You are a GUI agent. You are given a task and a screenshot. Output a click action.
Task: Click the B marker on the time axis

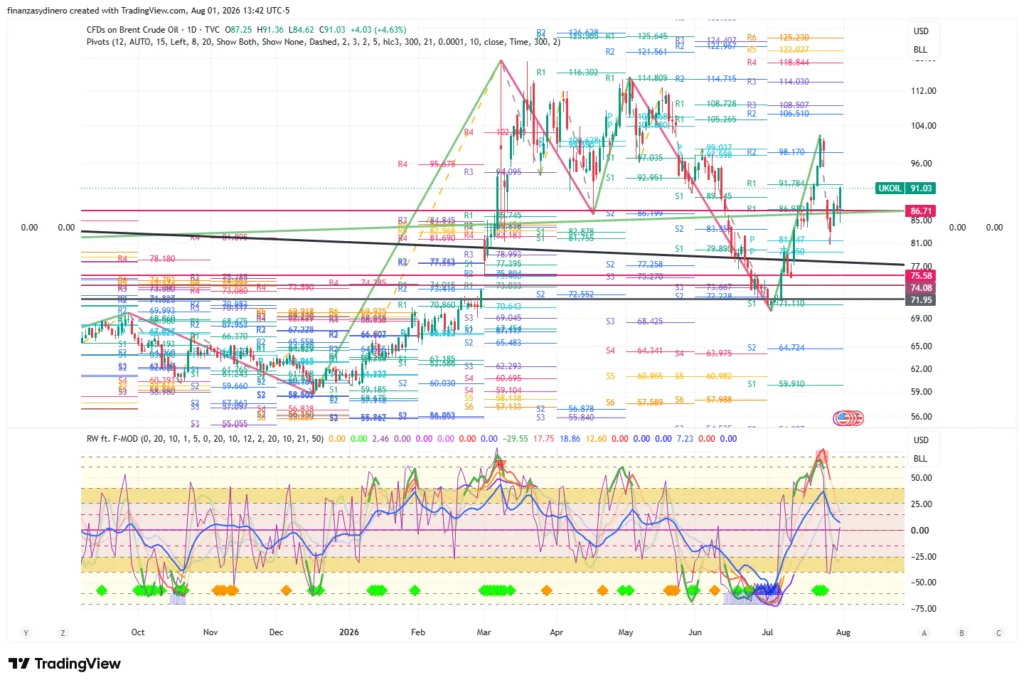click(961, 633)
